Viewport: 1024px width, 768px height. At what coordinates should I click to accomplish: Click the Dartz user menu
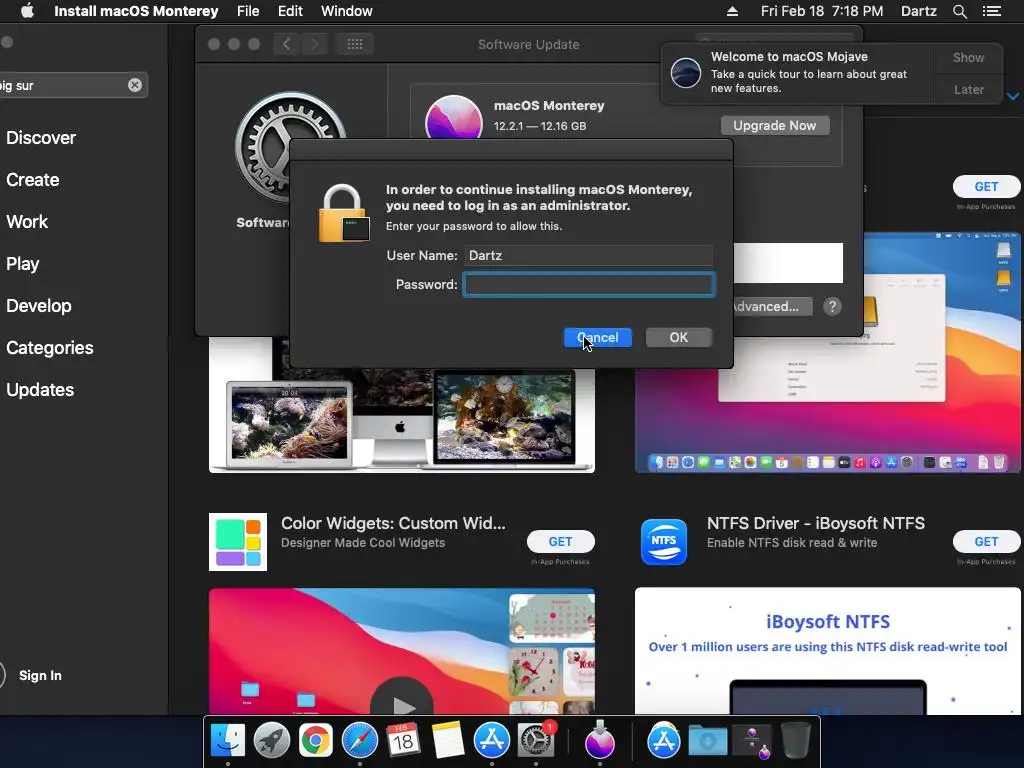tap(918, 11)
